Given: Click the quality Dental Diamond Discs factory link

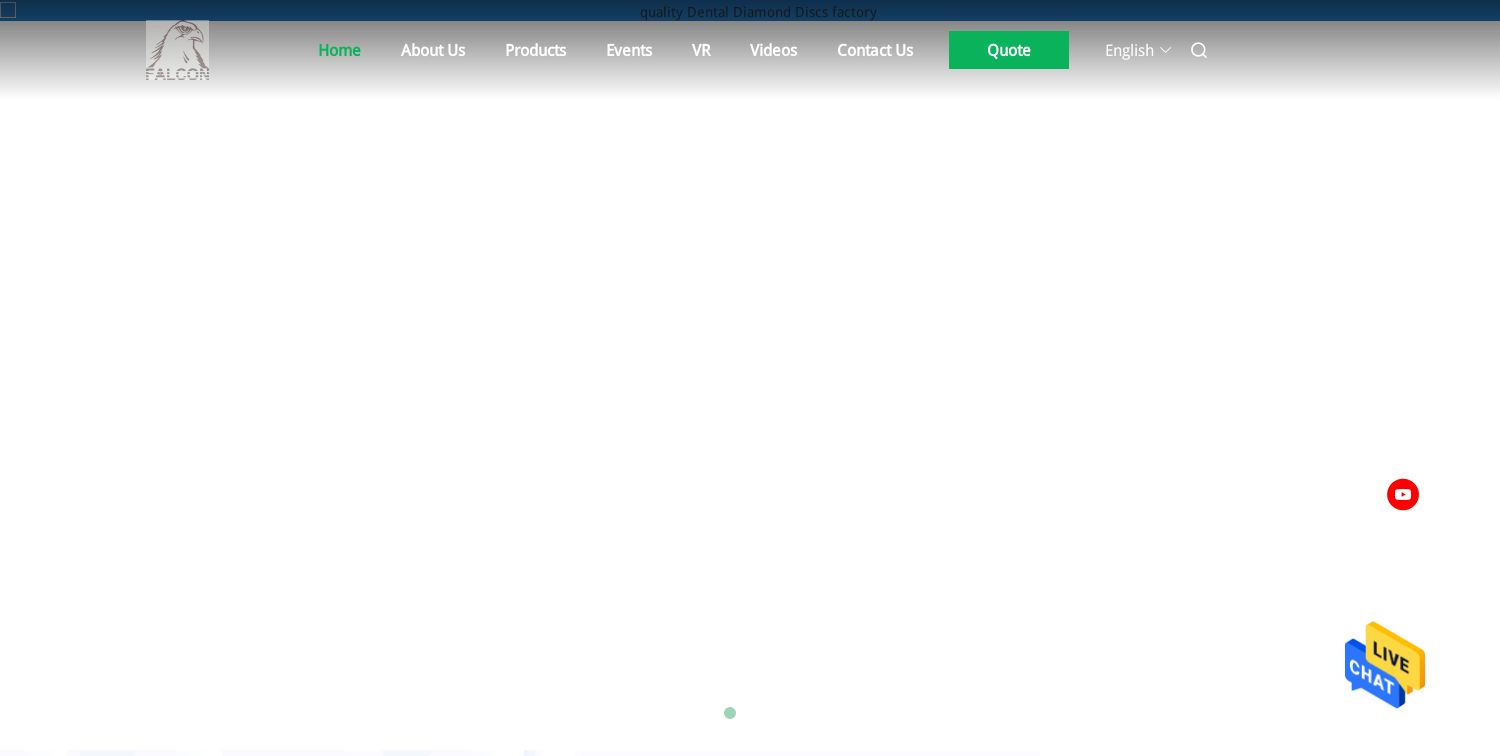Looking at the screenshot, I should [x=758, y=12].
